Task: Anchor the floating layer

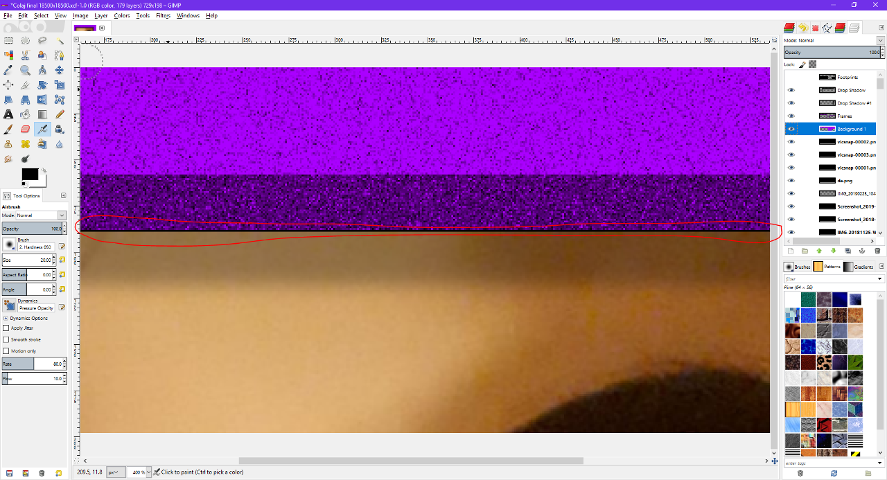Action: pos(862,251)
